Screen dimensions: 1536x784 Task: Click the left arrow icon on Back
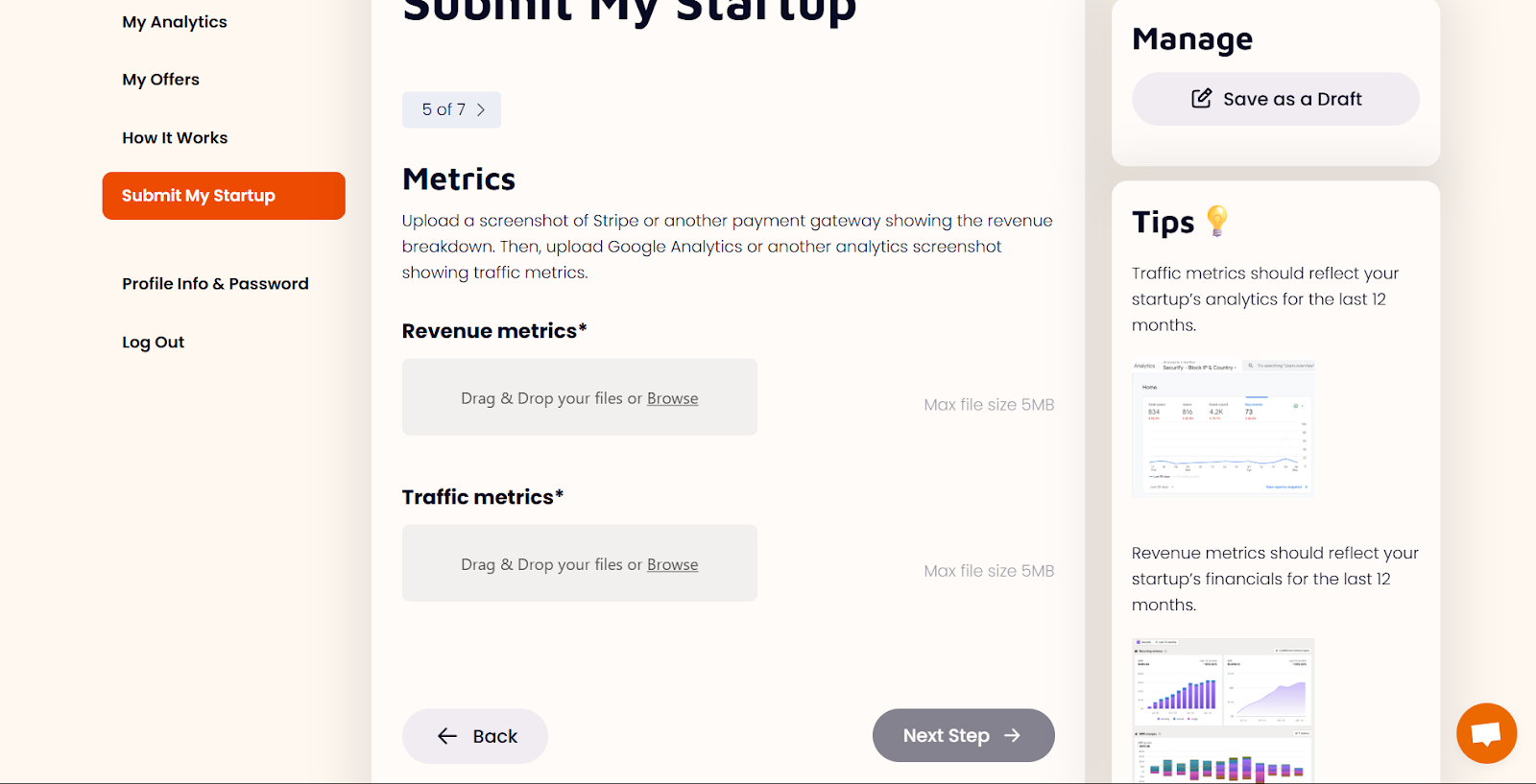pos(447,736)
